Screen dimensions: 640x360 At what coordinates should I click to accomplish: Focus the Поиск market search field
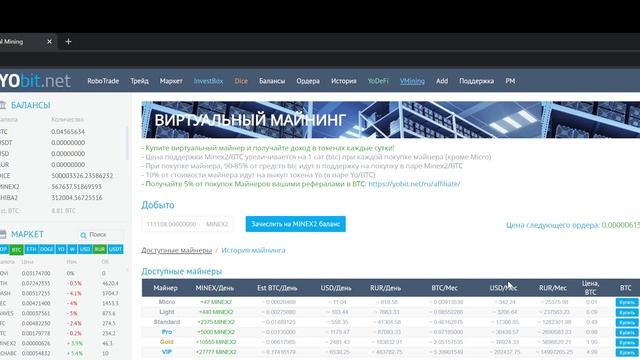tap(100, 235)
